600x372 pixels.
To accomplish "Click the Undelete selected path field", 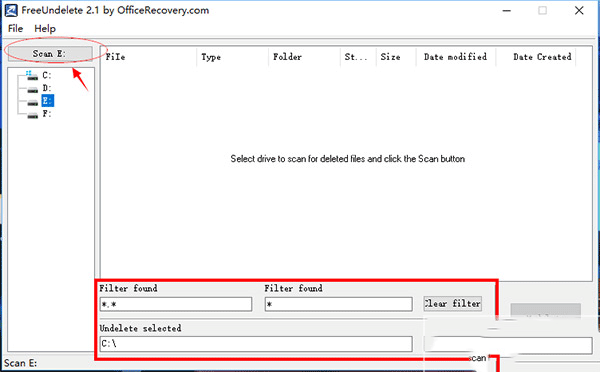I will 256,344.
